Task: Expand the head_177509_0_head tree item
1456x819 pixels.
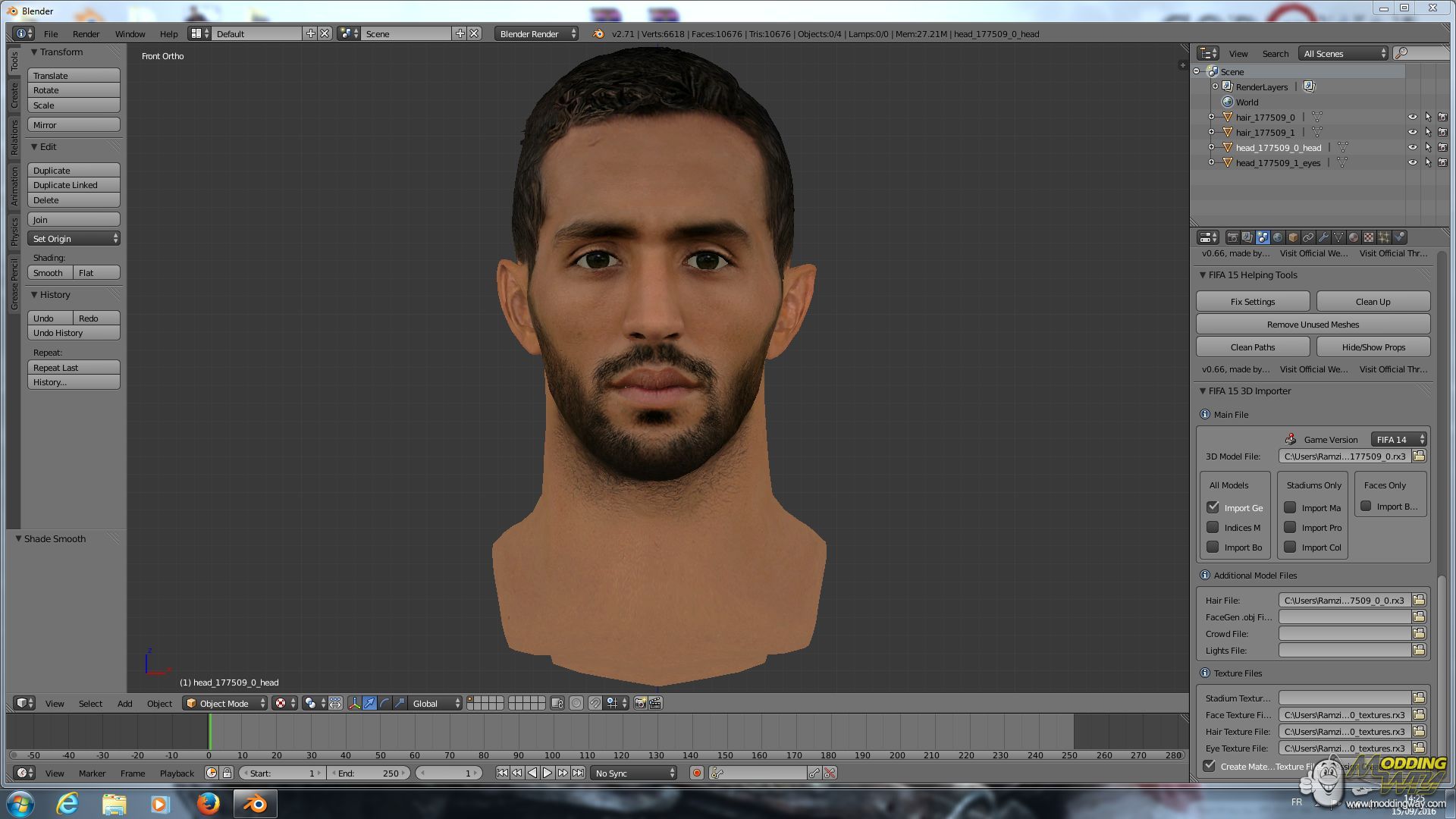Action: (x=1211, y=147)
